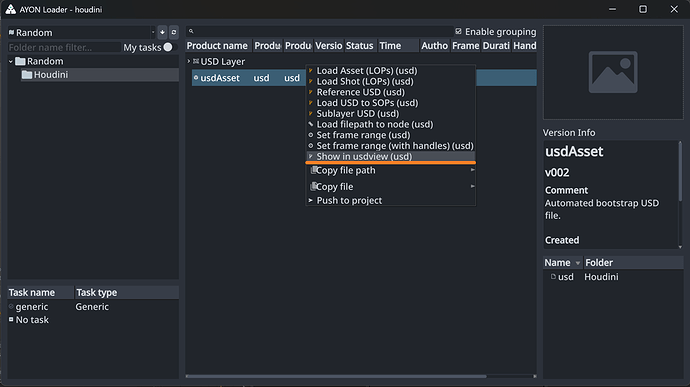Toggle the My tasks switch
This screenshot has width=690, height=387.
click(x=168, y=47)
